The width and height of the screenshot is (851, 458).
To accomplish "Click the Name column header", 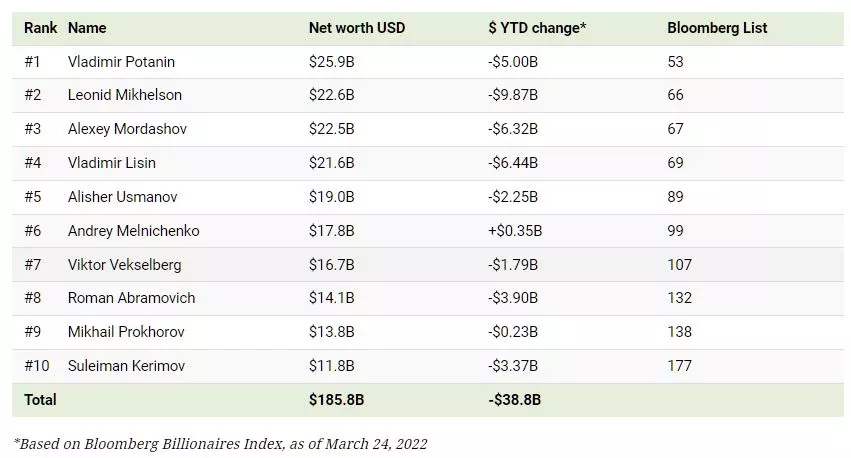I will (x=87, y=28).
